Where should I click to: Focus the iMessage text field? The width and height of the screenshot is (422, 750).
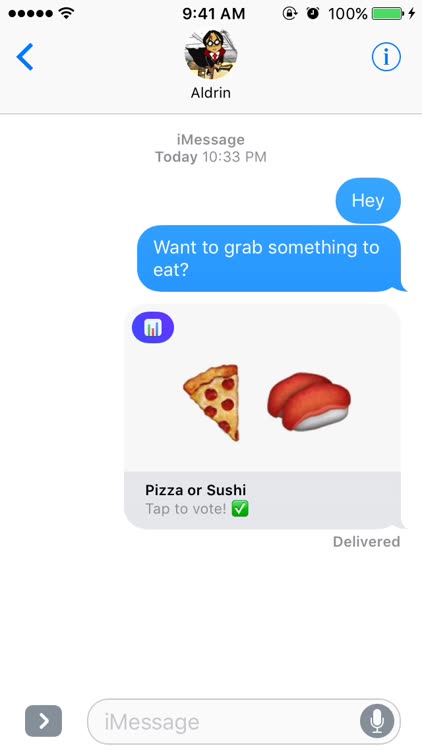pos(244,721)
